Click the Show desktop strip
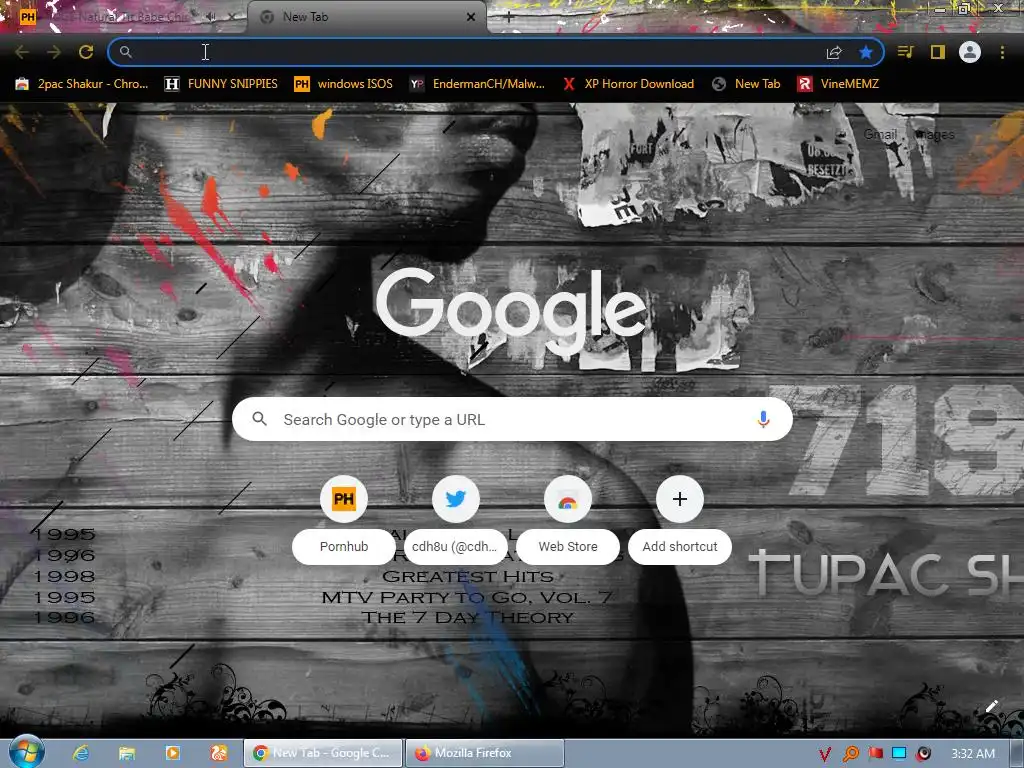Image resolution: width=1024 pixels, height=768 pixels. [x=1016, y=753]
